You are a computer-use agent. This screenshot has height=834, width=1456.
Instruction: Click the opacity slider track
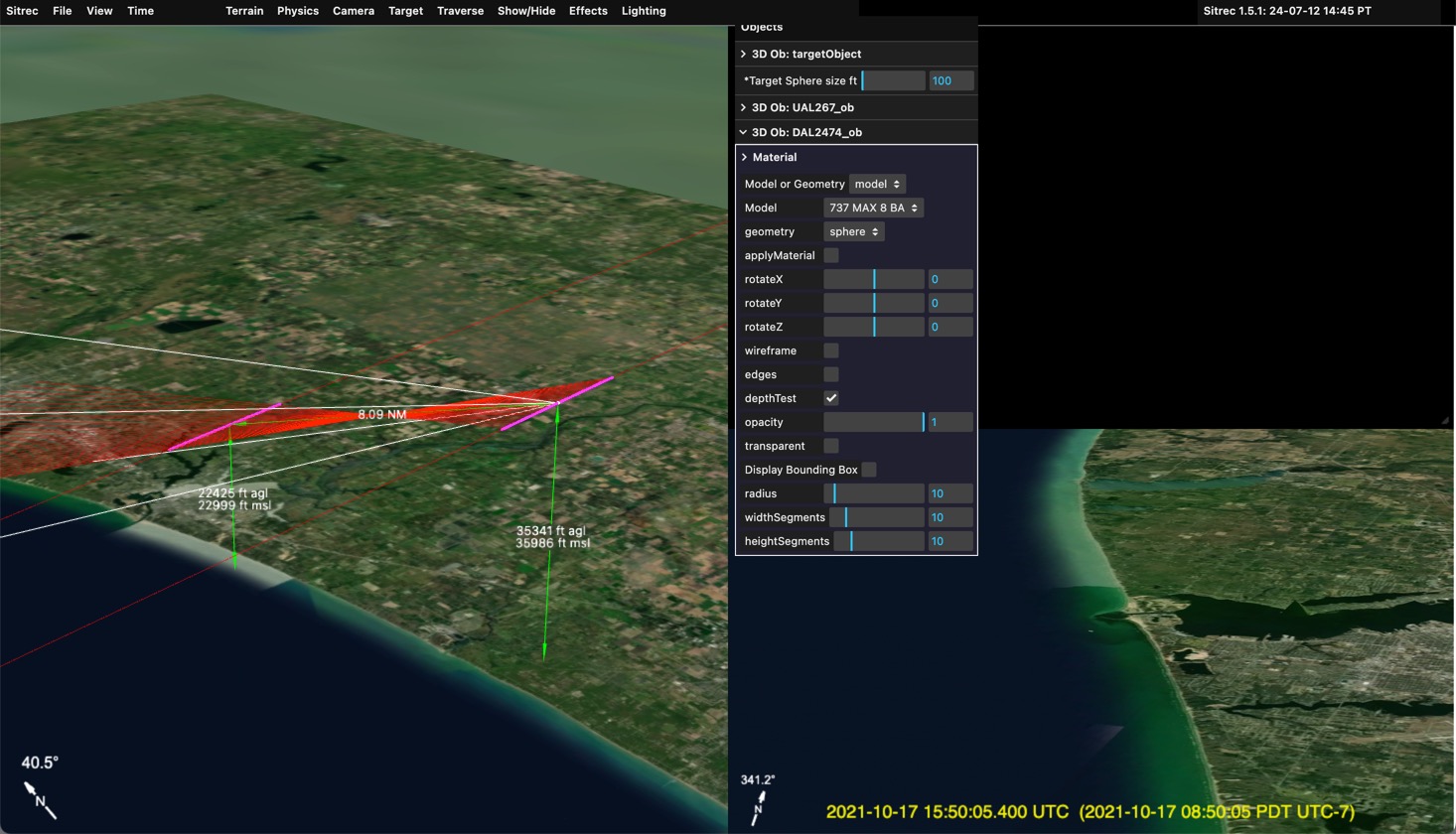pyautogui.click(x=874, y=422)
